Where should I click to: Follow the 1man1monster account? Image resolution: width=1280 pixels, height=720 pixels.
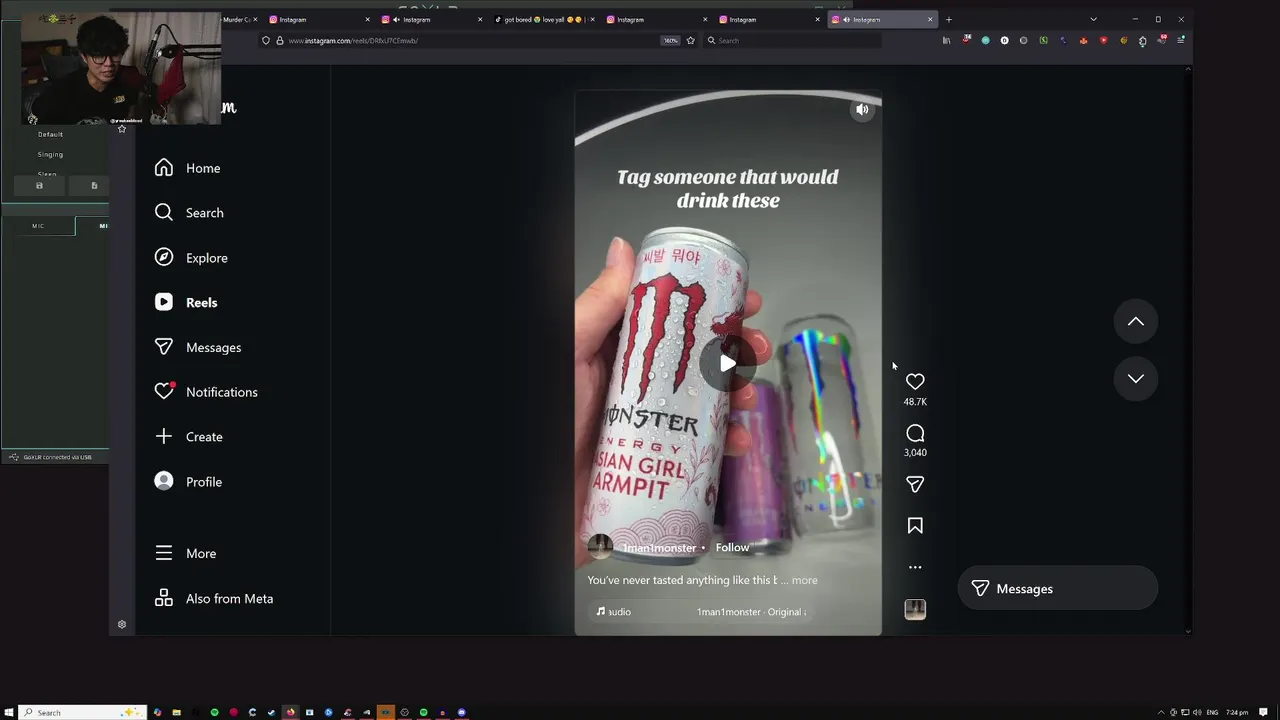(x=732, y=548)
